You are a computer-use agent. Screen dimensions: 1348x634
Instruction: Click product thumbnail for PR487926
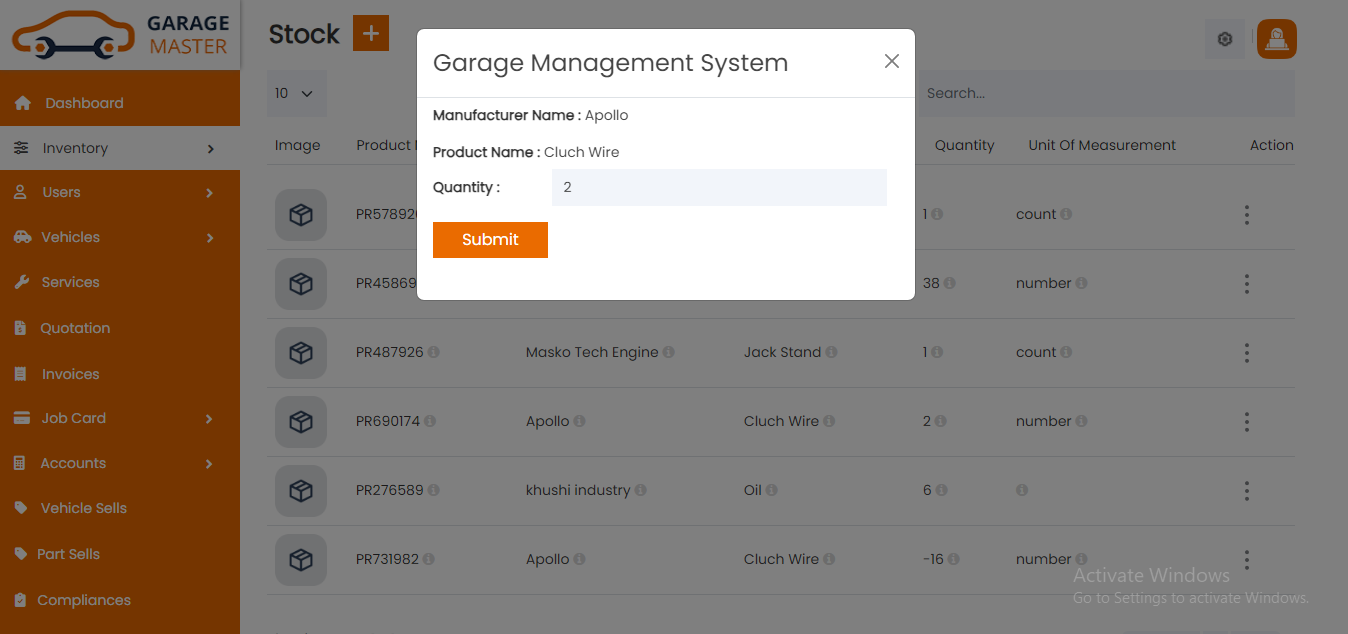pos(301,353)
